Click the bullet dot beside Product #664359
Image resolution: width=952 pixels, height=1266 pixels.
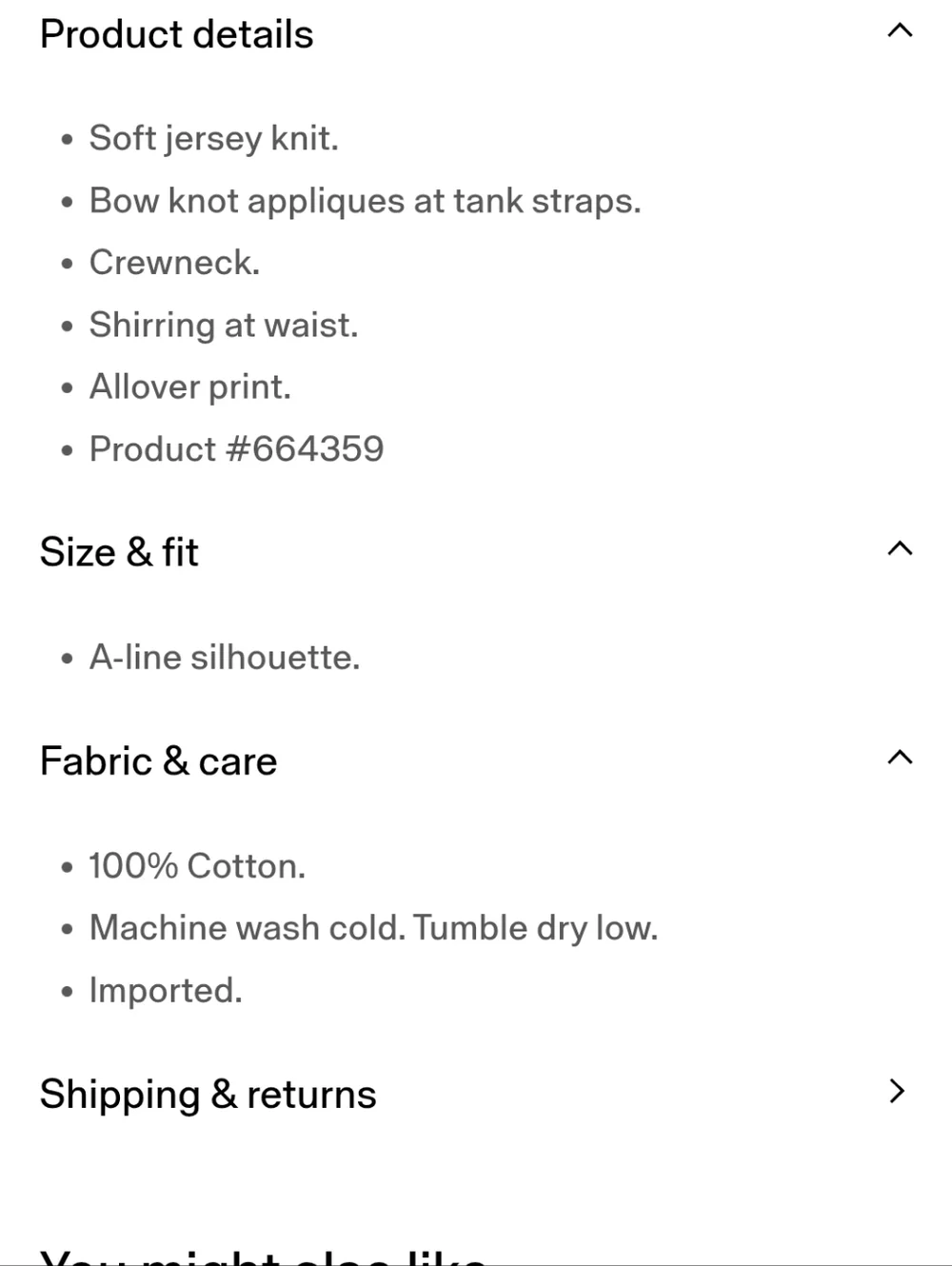pos(67,451)
